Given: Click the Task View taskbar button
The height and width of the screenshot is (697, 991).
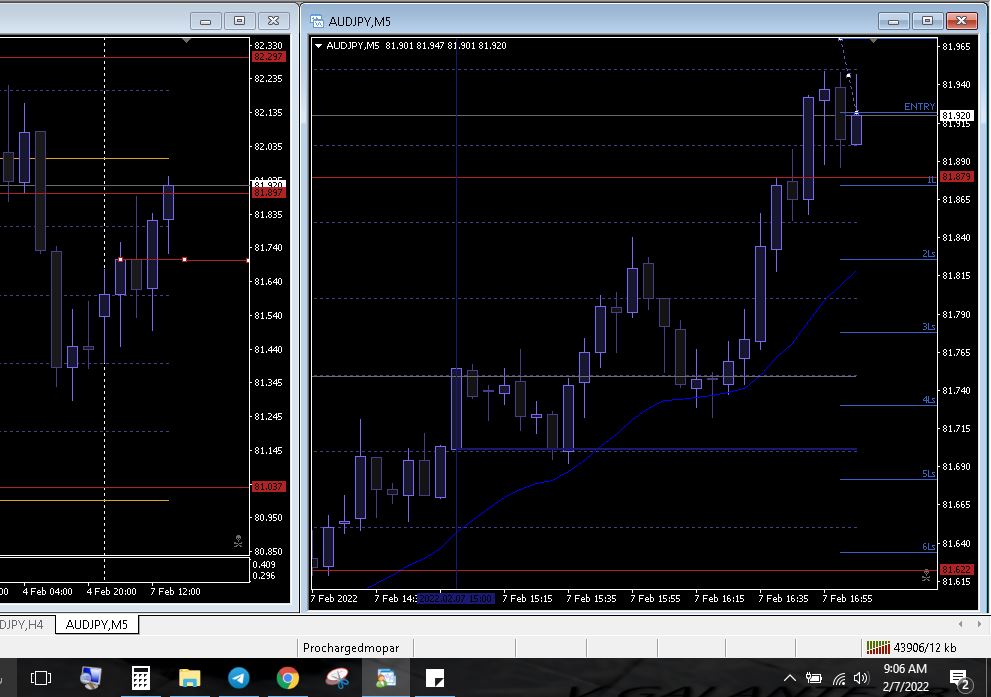Looking at the screenshot, I should click(x=41, y=679).
